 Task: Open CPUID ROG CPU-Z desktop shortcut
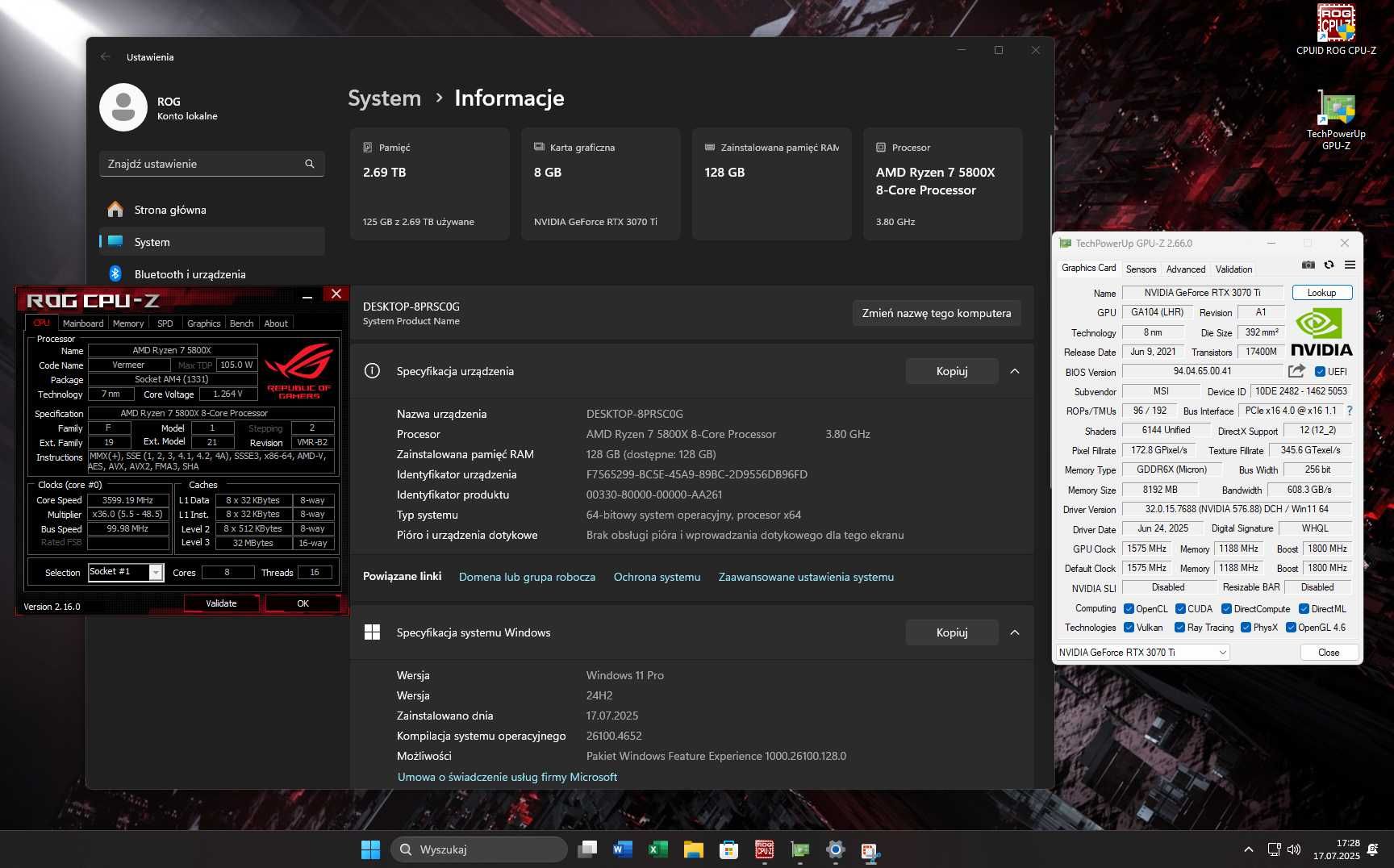(1336, 31)
